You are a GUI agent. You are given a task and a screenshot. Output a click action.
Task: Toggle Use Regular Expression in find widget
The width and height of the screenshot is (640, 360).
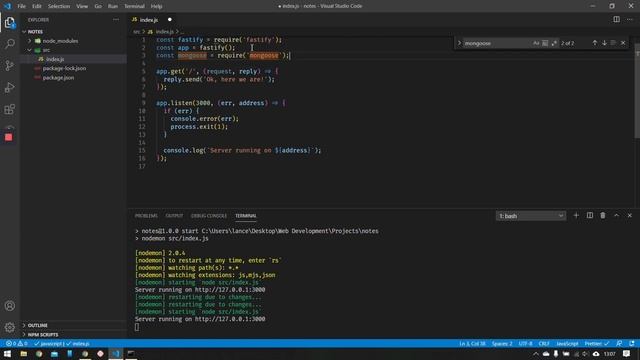pos(554,43)
